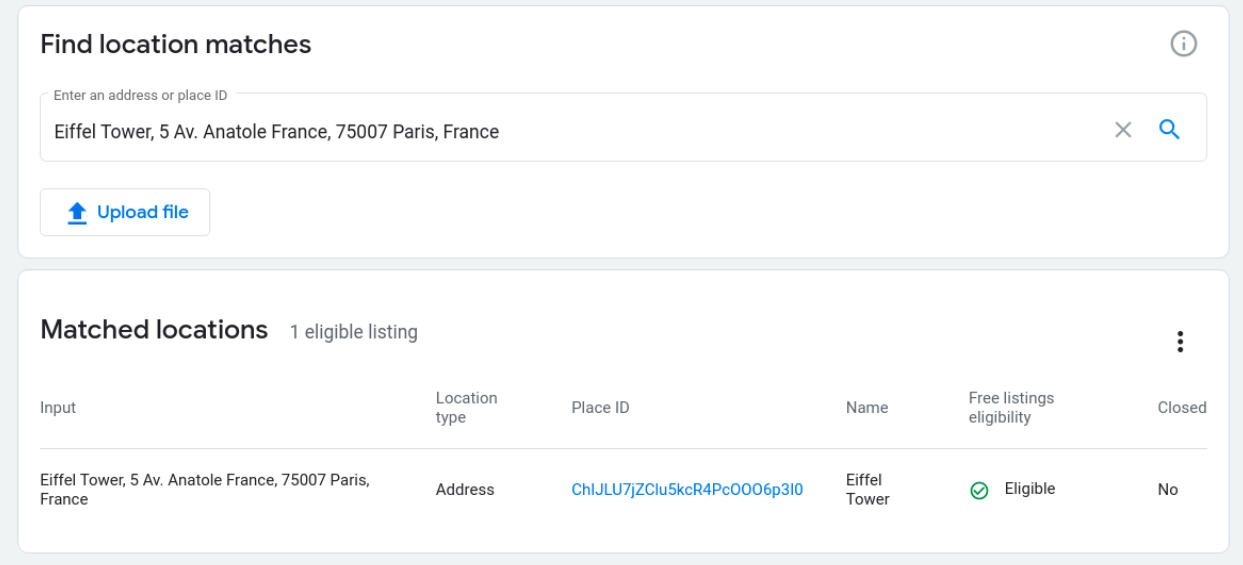The width and height of the screenshot is (1243, 565).
Task: Click the Input column header
Action: click(x=58, y=408)
